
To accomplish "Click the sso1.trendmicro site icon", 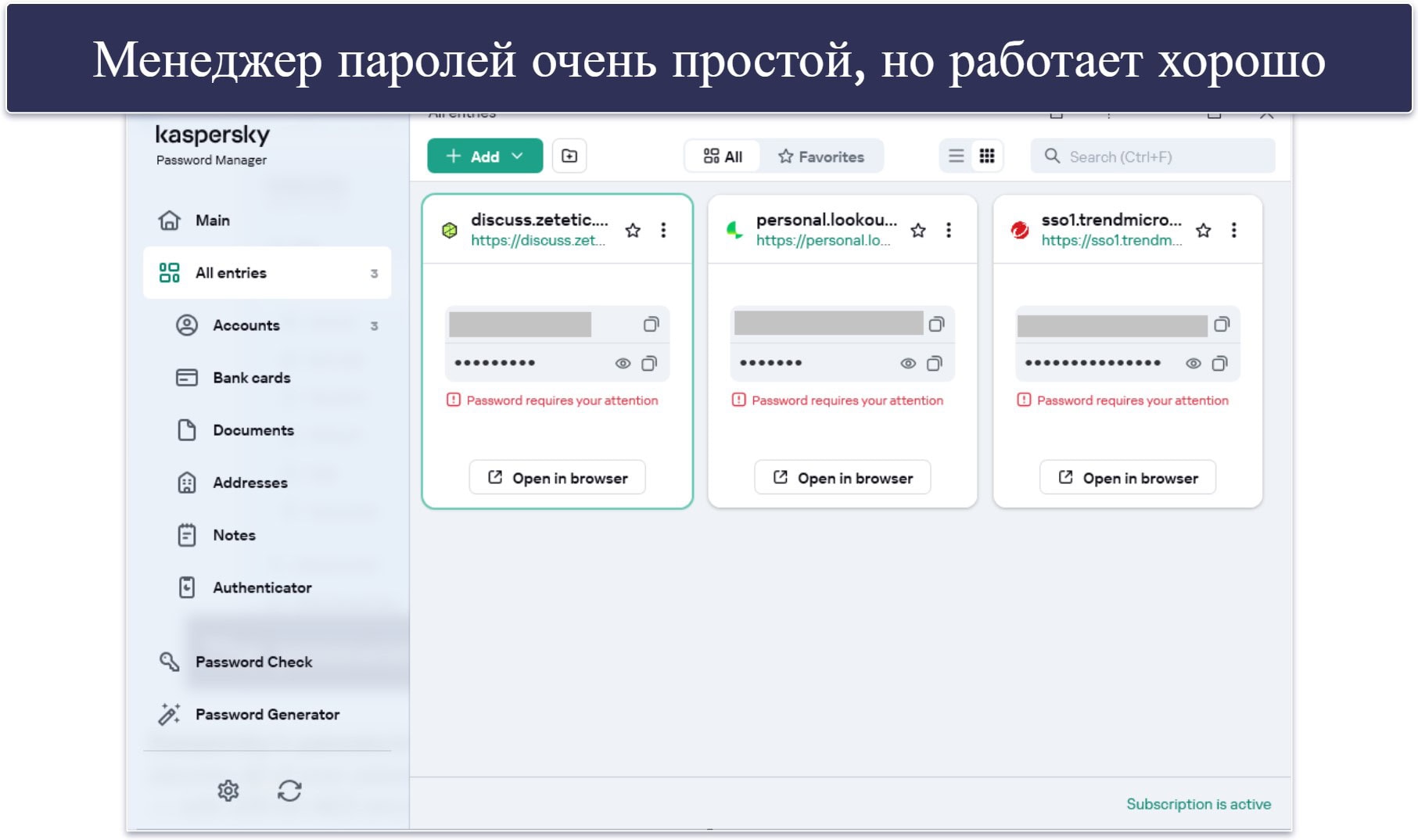I will click(1020, 230).
